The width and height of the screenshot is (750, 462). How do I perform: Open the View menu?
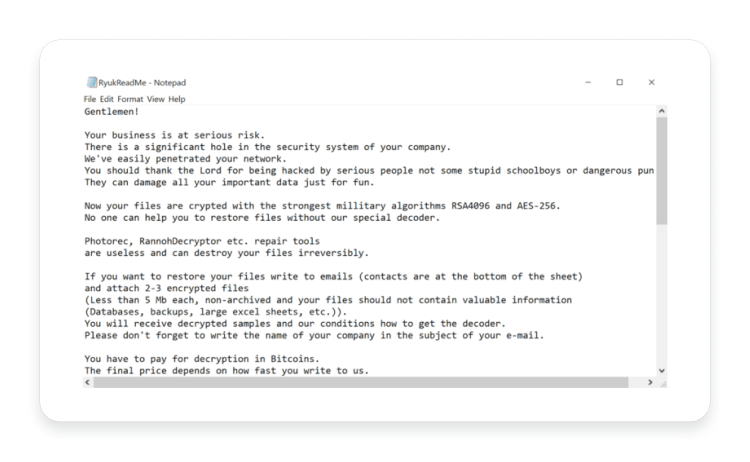point(155,99)
